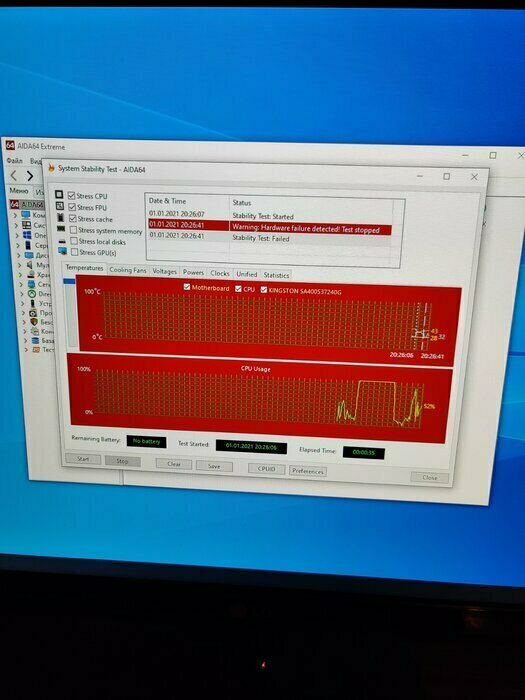Switch to the Cooling Fans tab
Screen dimensions: 525x700
128,270
